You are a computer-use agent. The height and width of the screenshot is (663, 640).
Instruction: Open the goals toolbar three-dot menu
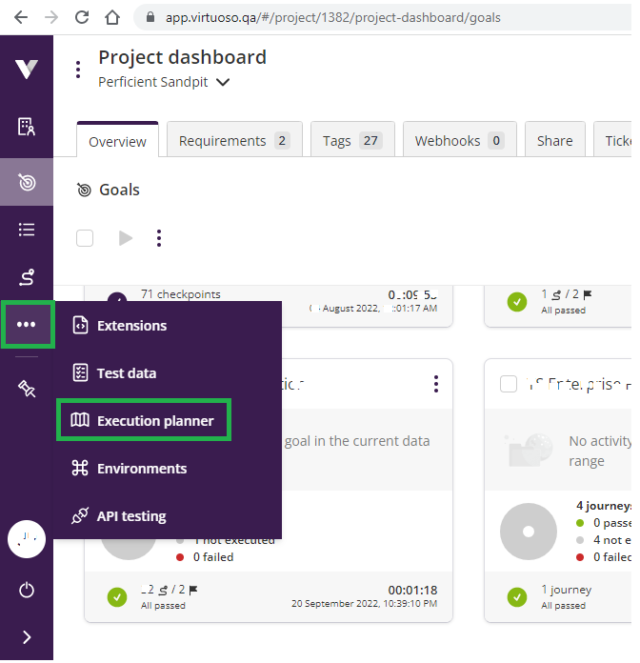pos(159,238)
